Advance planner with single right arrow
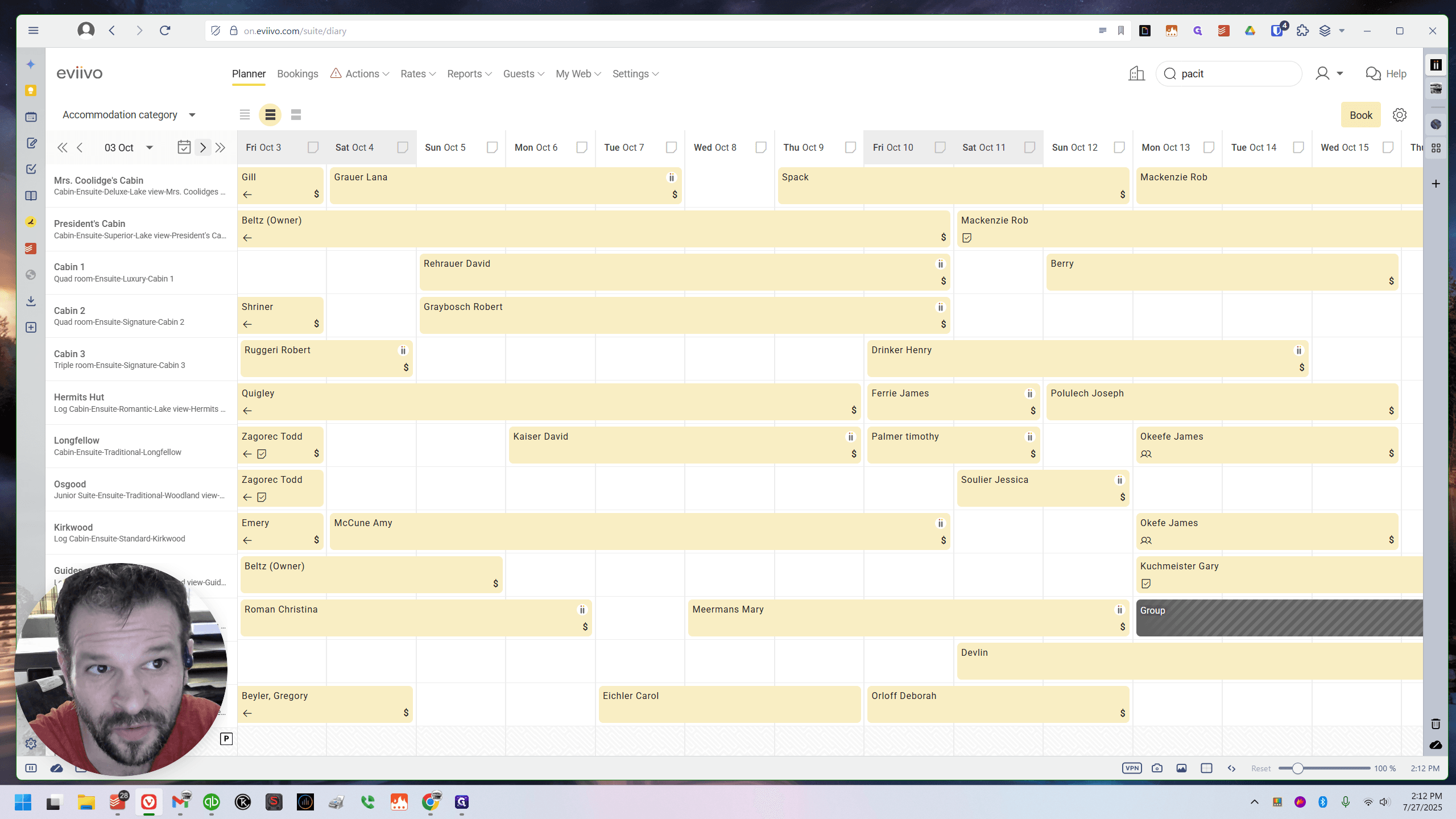Viewport: 1456px width, 819px height. [x=202, y=148]
